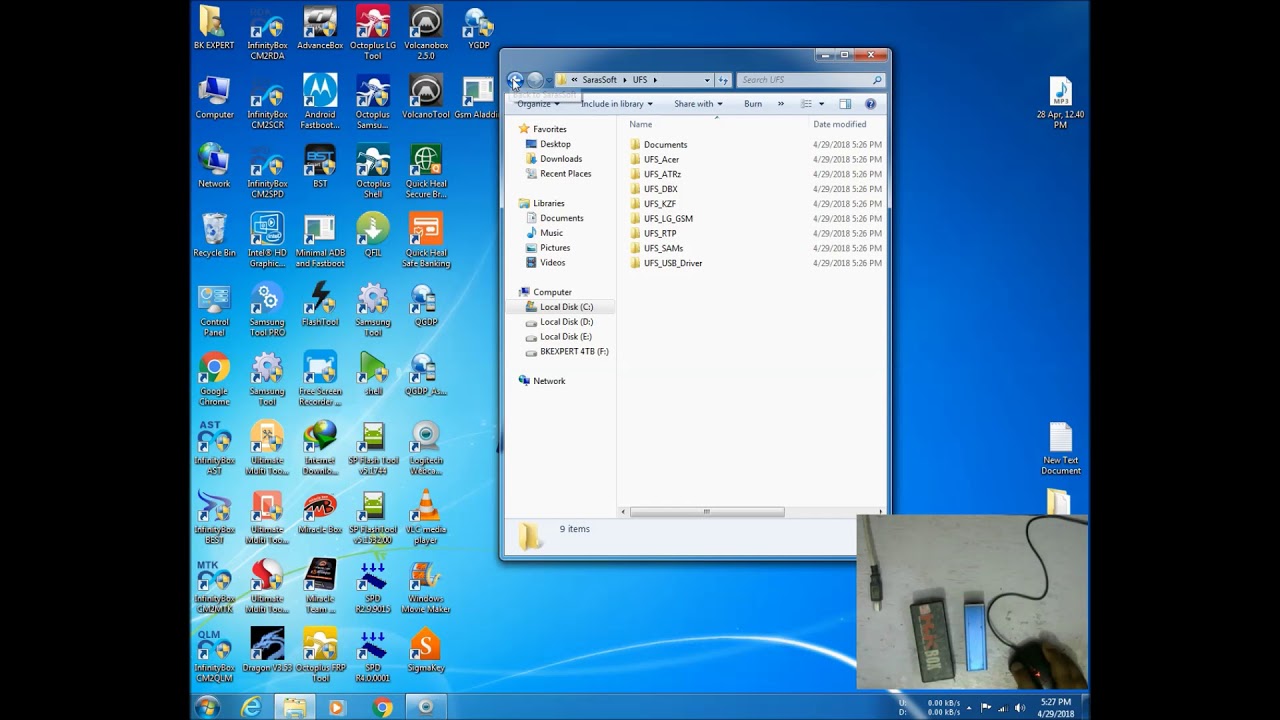
Task: Open the Windows Start menu
Action: point(208,707)
